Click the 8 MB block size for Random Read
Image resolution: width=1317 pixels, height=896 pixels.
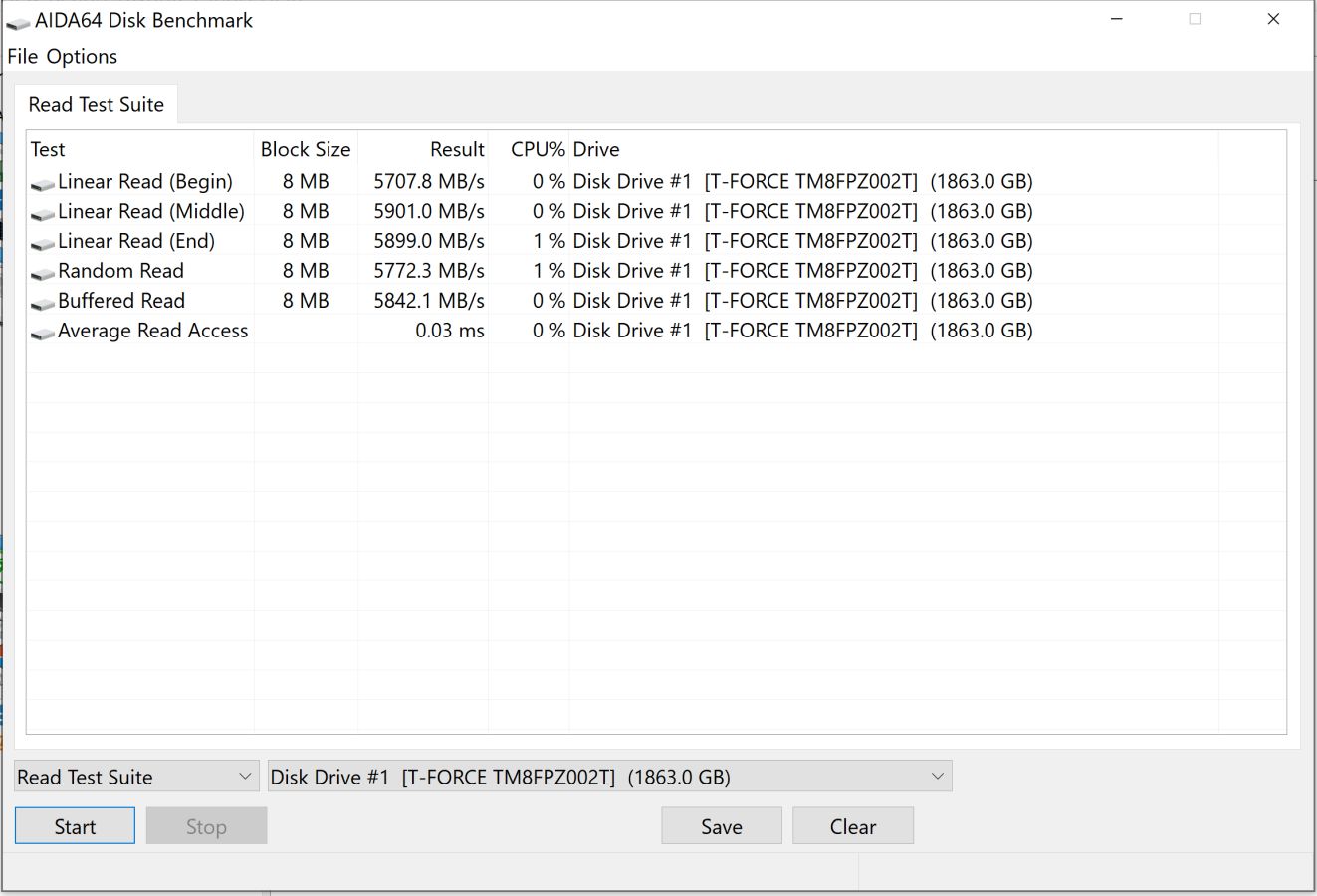click(x=306, y=271)
